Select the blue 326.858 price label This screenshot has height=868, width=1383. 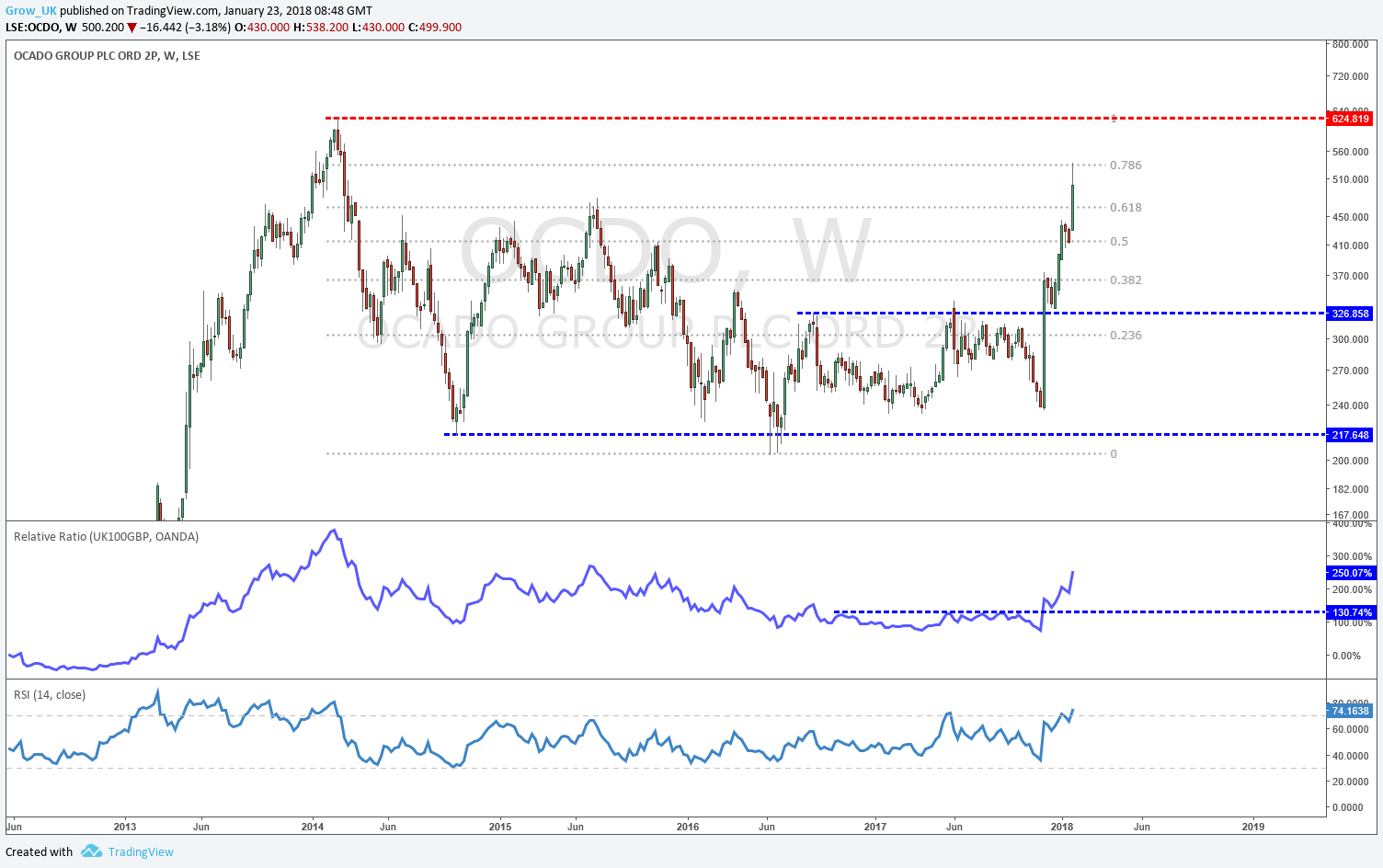pos(1351,314)
